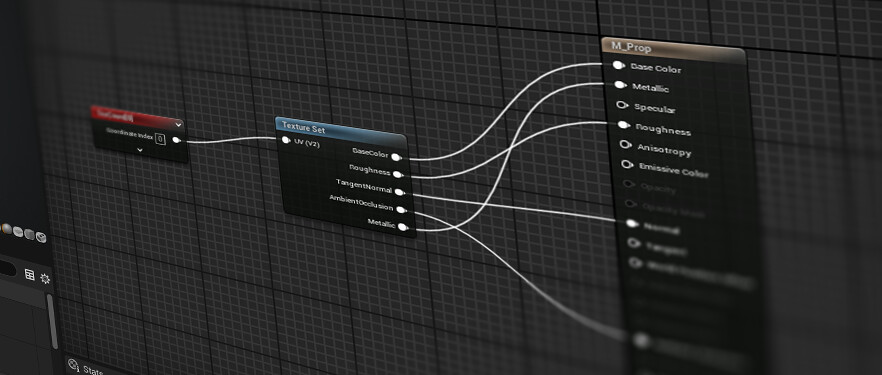Click M_Prop Base Color input pin
Viewport: 882px width, 375px height.
(x=618, y=66)
